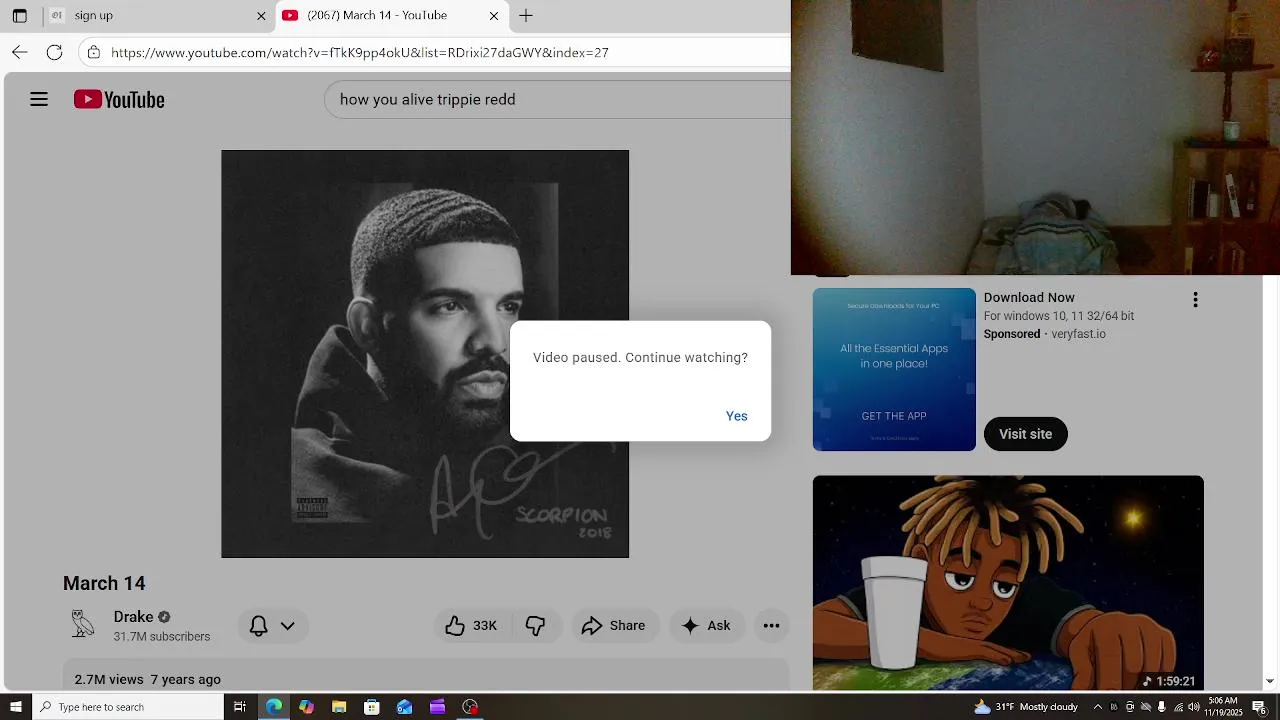Share the March 14 video
This screenshot has height=720, width=1280.
point(614,625)
